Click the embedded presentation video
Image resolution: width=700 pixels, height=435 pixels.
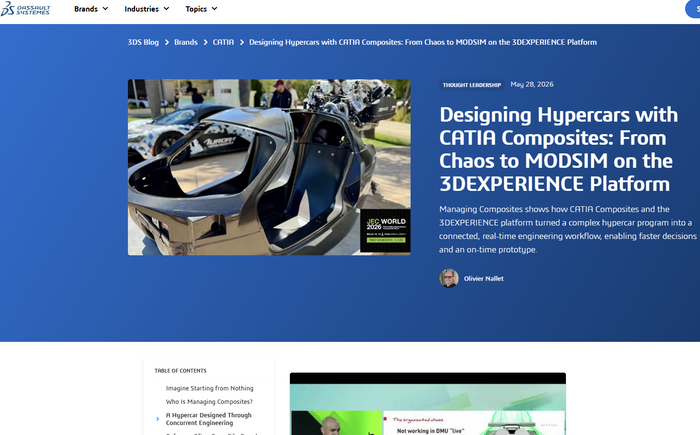pyautogui.click(x=428, y=404)
